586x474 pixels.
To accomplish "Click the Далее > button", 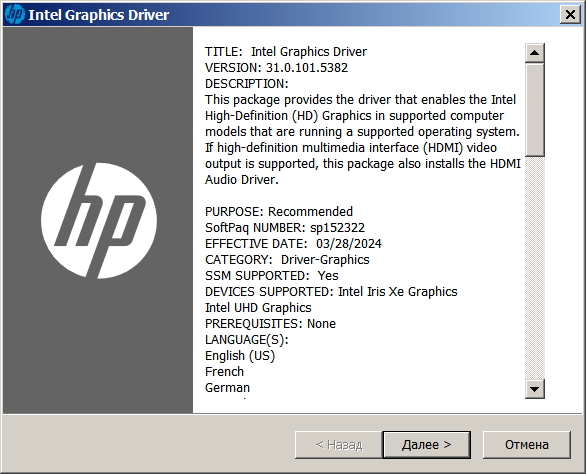I will tap(426, 444).
